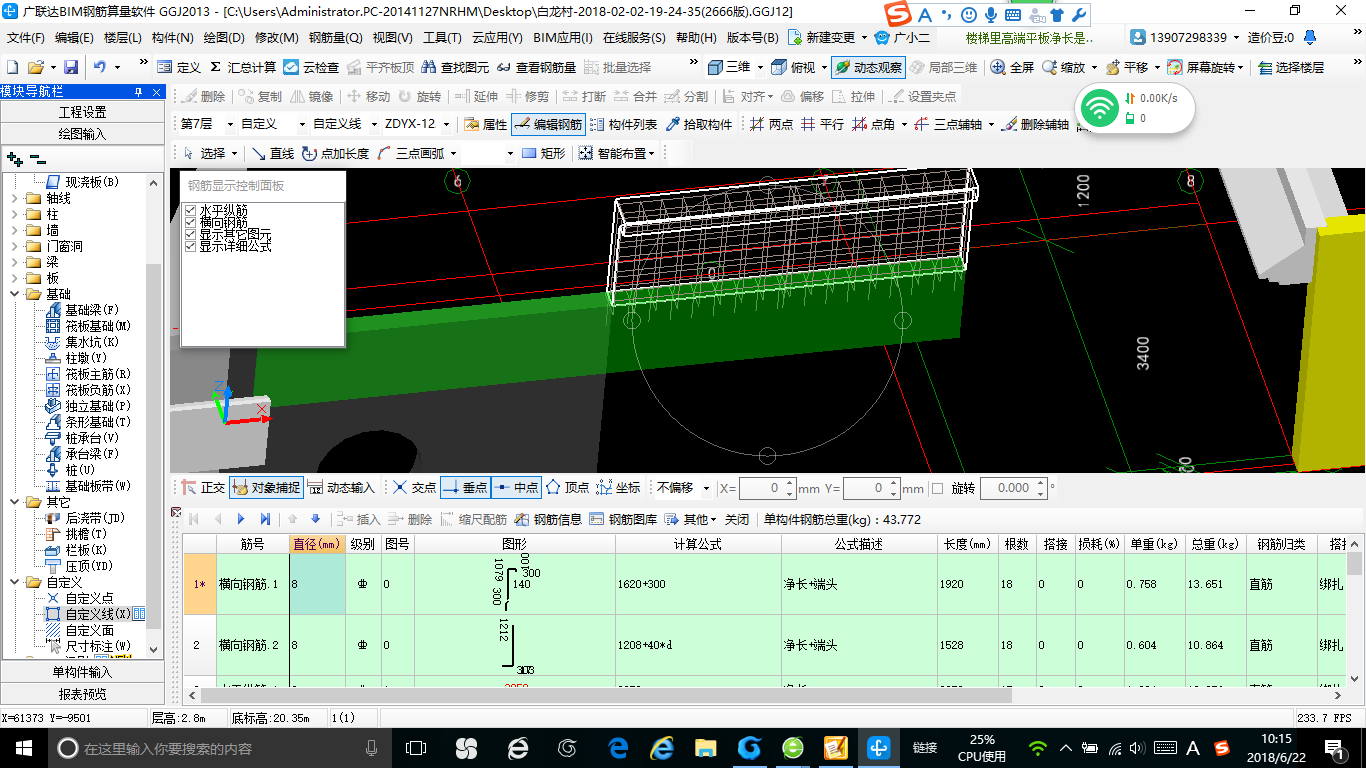Screen dimensions: 1366x768
Task: Click 属性 properties tool
Action: pos(486,124)
